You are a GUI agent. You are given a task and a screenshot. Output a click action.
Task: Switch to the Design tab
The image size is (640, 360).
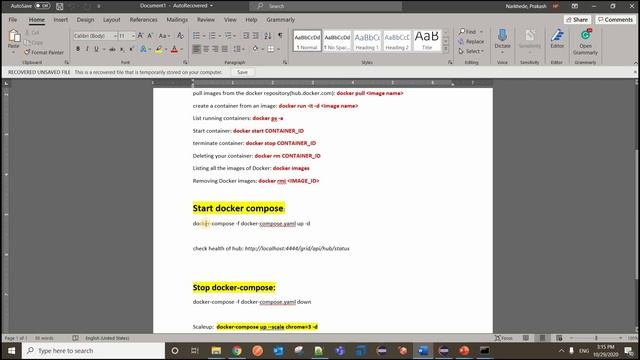(85, 20)
